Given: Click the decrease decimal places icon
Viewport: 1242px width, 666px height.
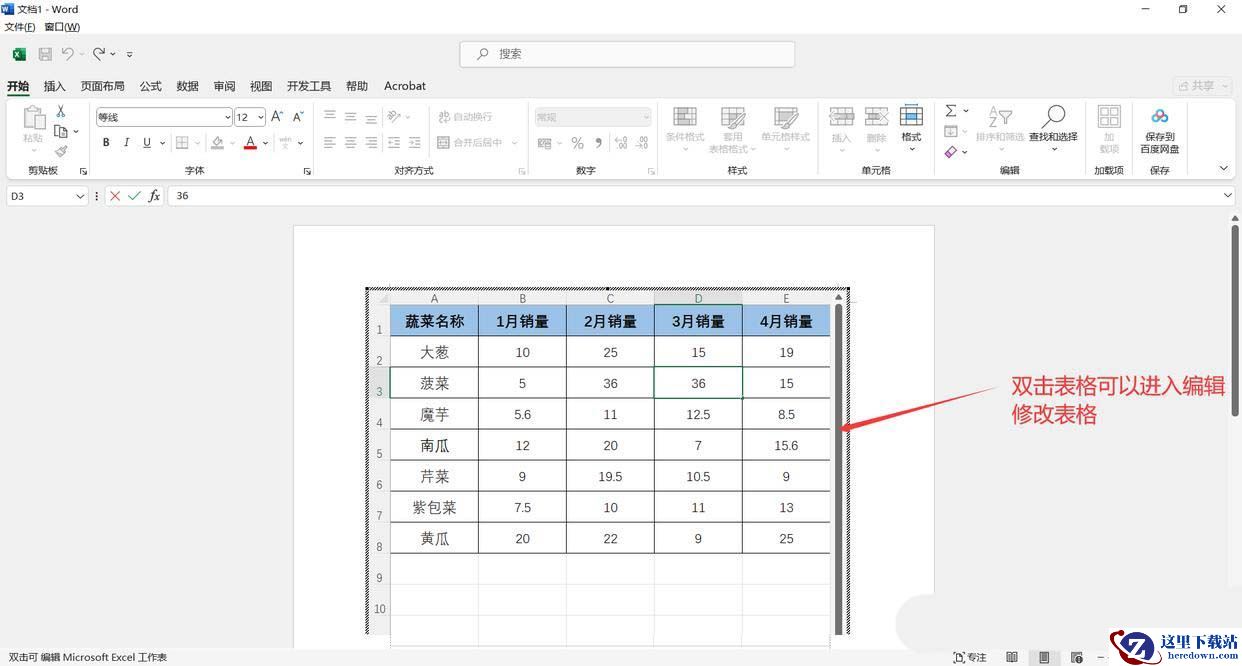Looking at the screenshot, I should click(643, 143).
